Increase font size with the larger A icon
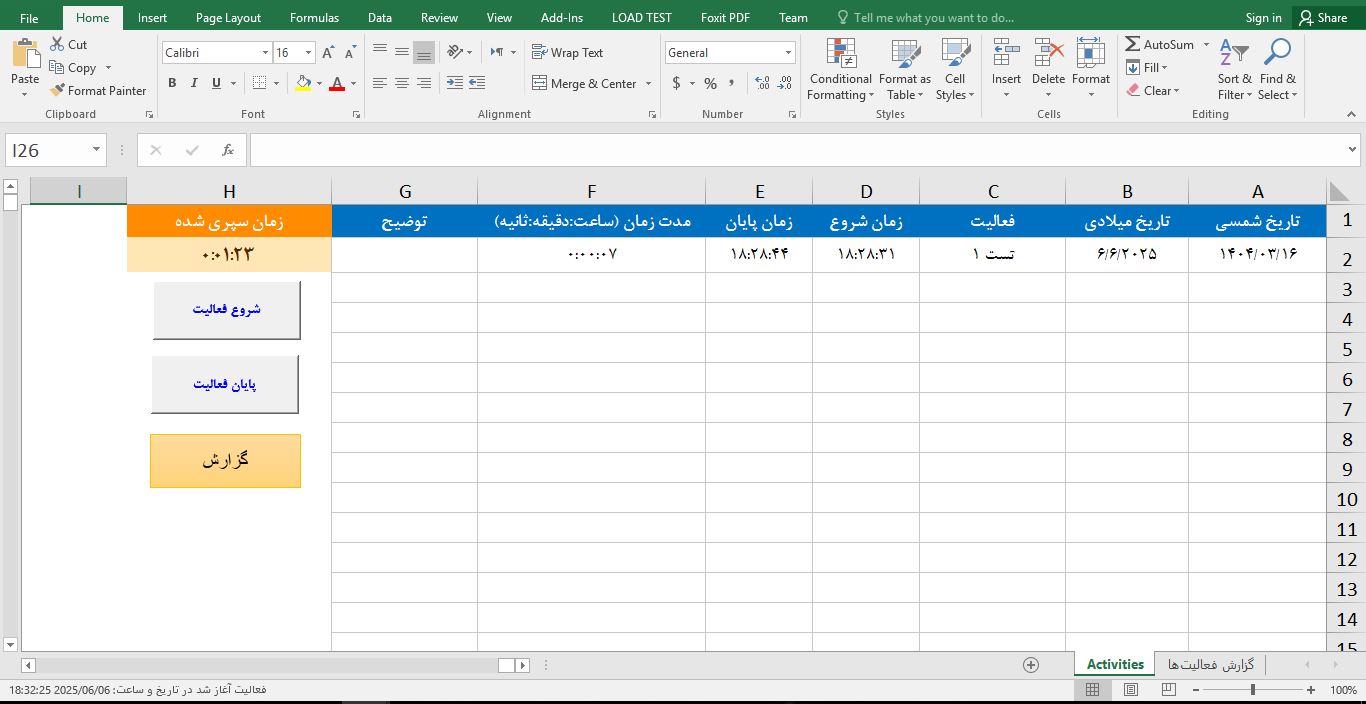1366x704 pixels. click(x=329, y=53)
